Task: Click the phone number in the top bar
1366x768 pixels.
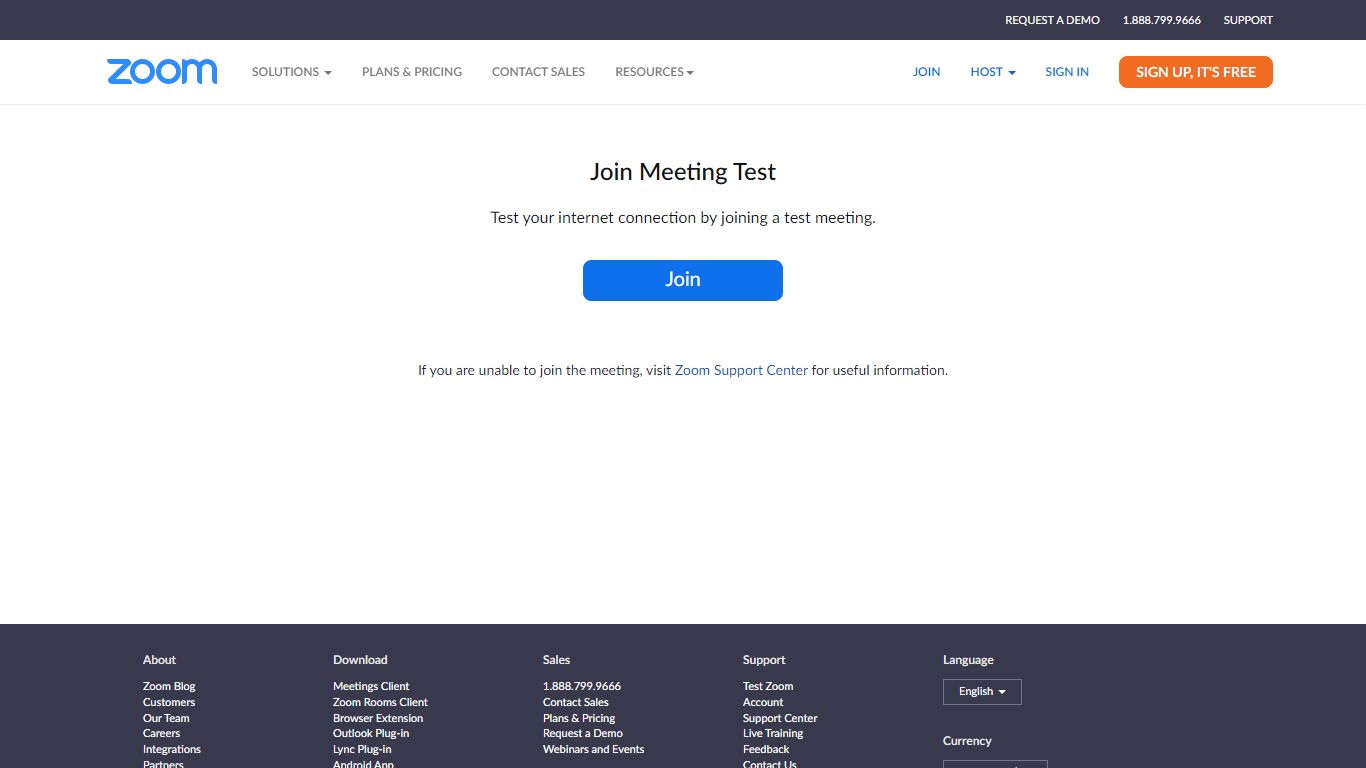Action: [1162, 20]
